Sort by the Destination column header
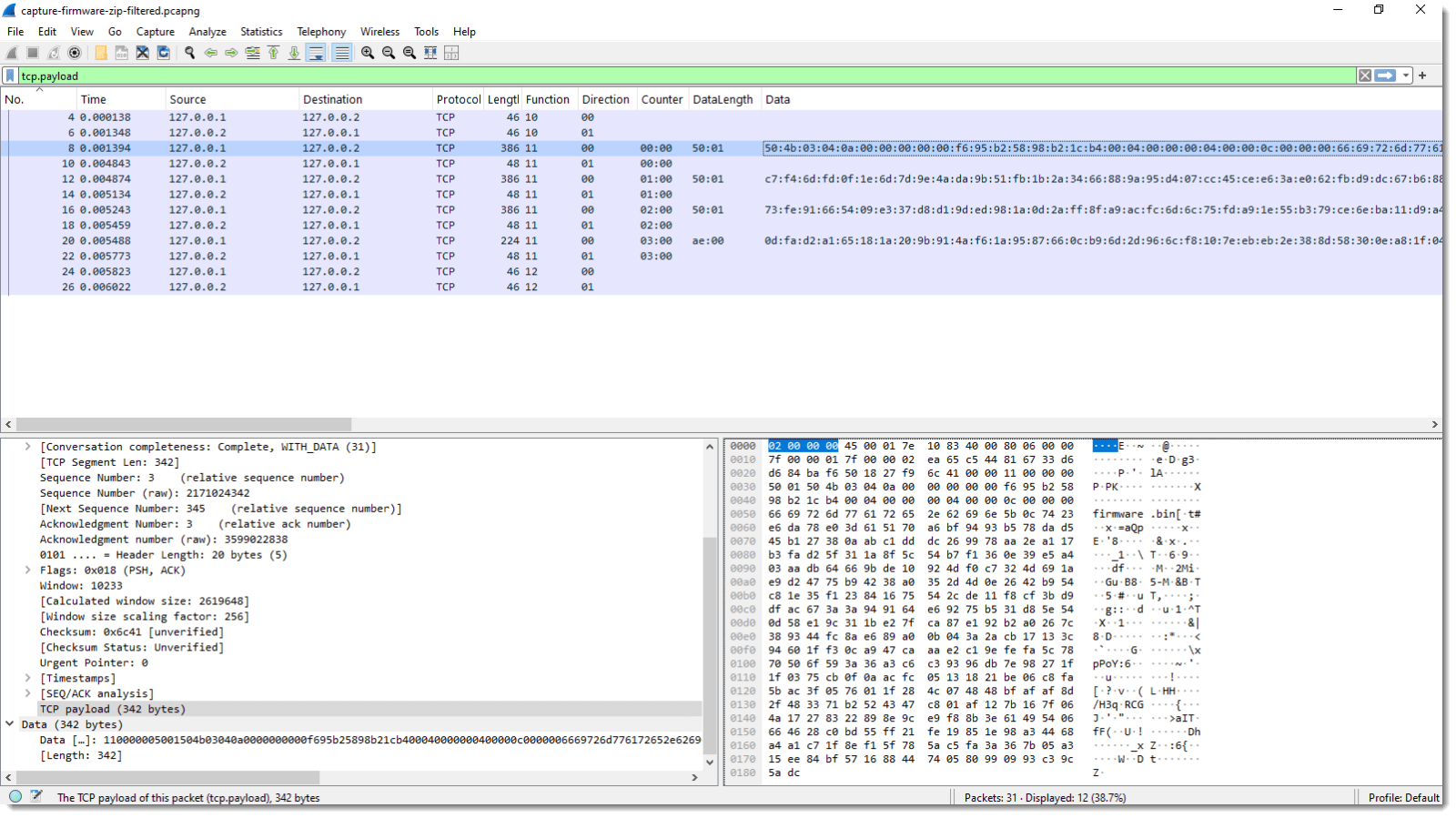Viewport: 1456px width, 818px height. coord(366,99)
